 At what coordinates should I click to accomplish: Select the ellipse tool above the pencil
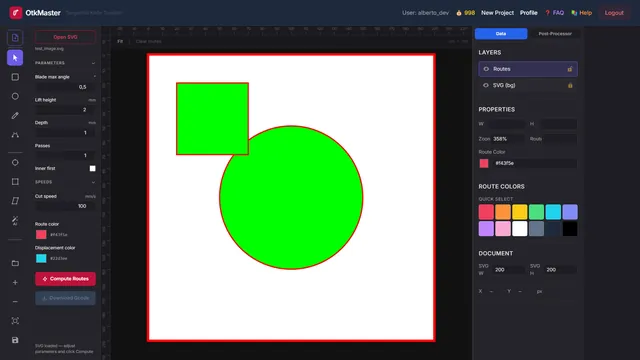click(15, 96)
